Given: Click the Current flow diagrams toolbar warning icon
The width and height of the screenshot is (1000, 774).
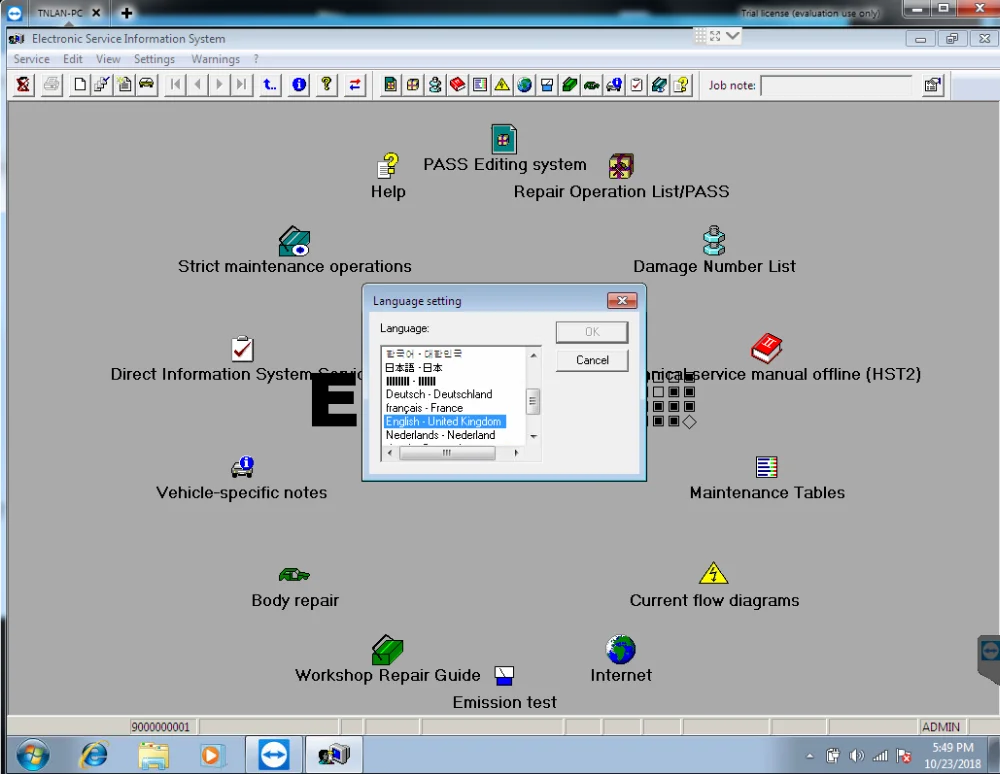Looking at the screenshot, I should click(x=502, y=85).
